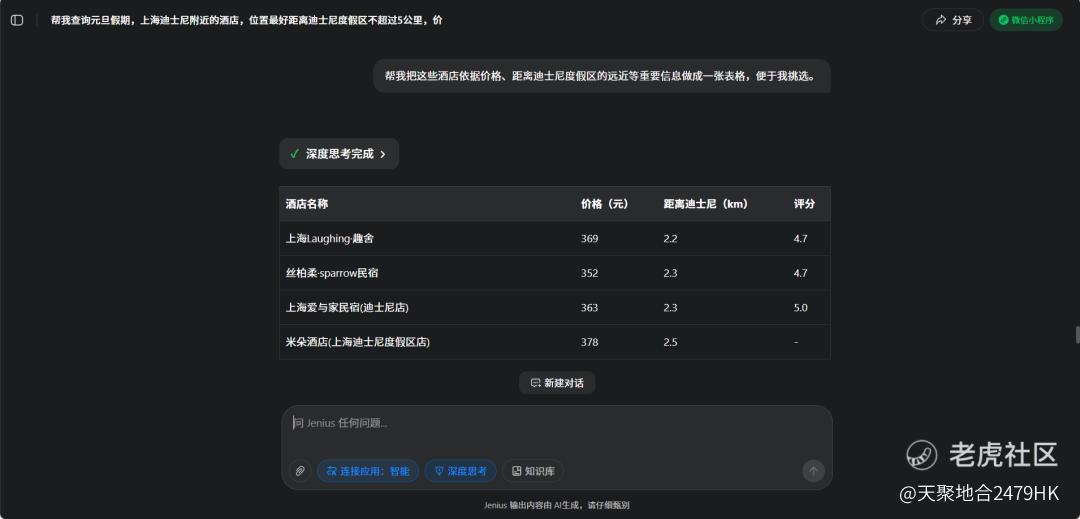
Task: Click price cell 369
Action: pos(590,238)
